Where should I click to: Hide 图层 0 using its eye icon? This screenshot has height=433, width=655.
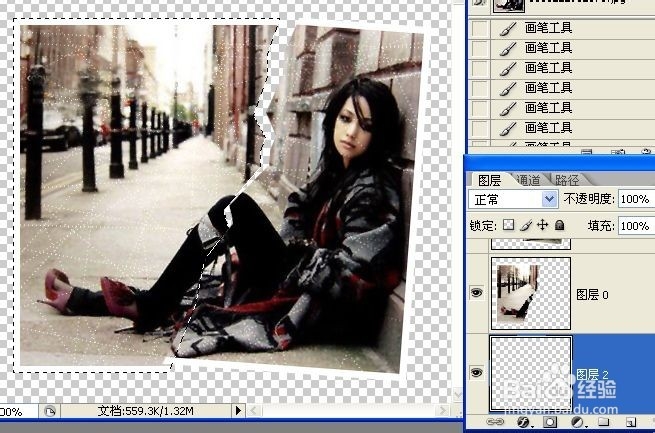pyautogui.click(x=477, y=293)
